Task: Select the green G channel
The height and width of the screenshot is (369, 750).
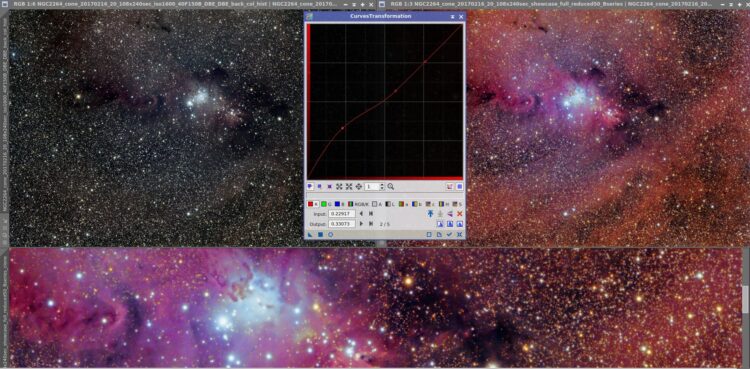Action: click(x=326, y=204)
